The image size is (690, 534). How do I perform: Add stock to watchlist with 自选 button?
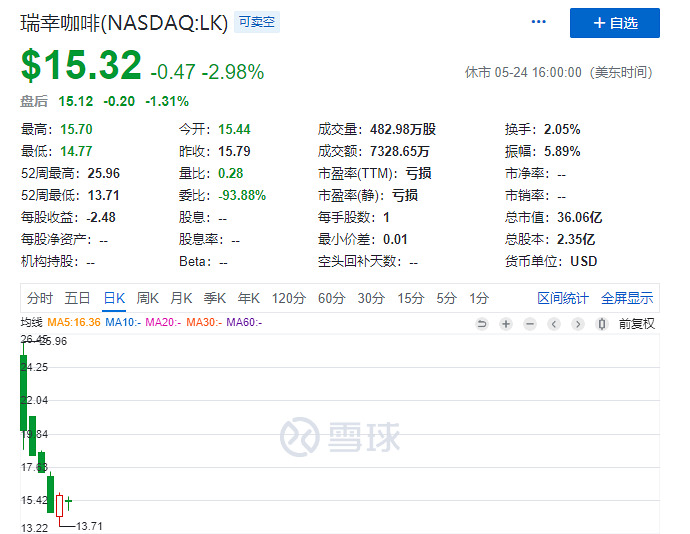point(614,23)
